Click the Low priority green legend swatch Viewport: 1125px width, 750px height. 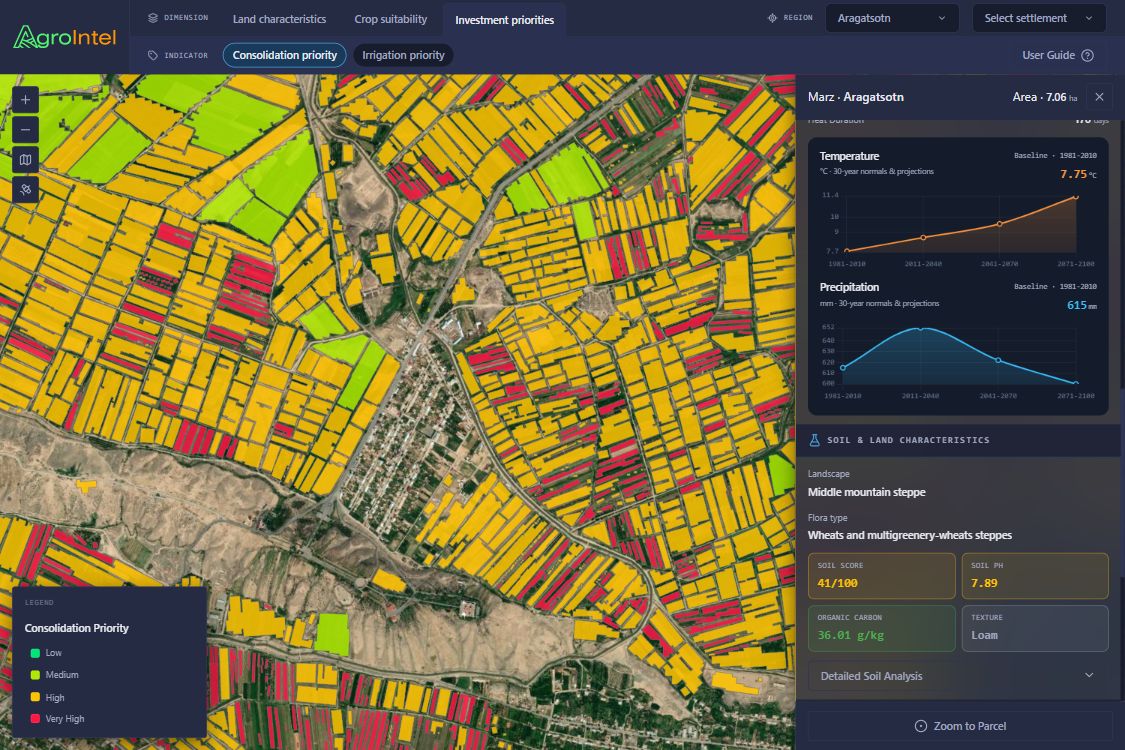pos(35,653)
